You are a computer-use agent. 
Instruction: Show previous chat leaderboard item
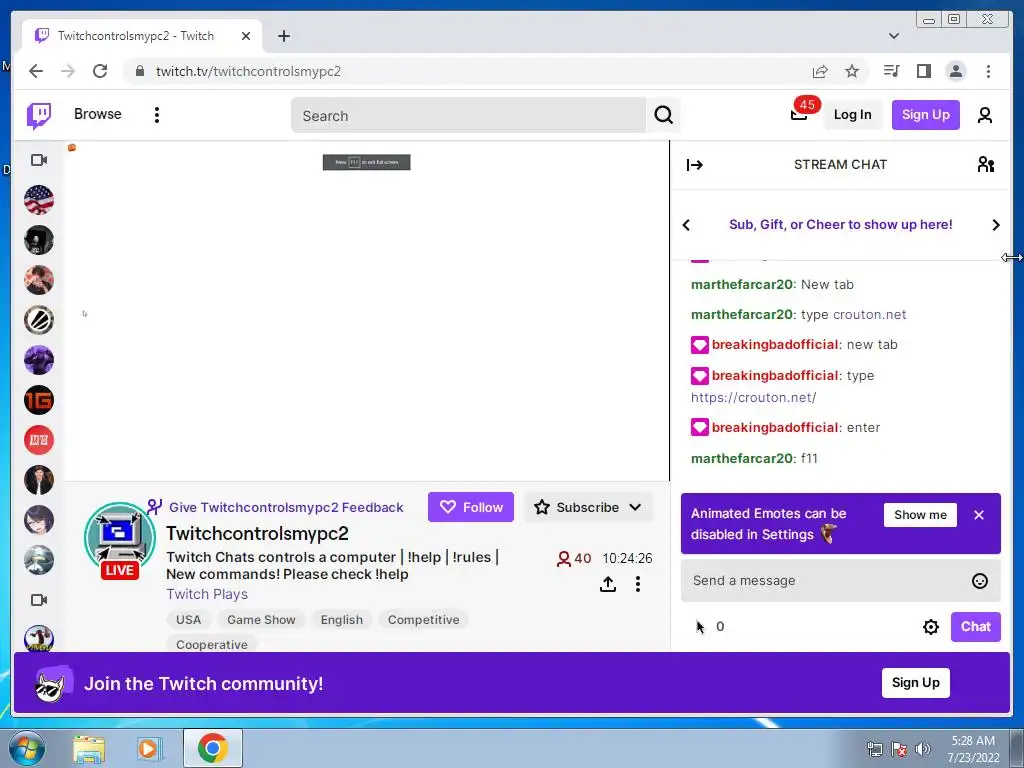click(x=686, y=225)
